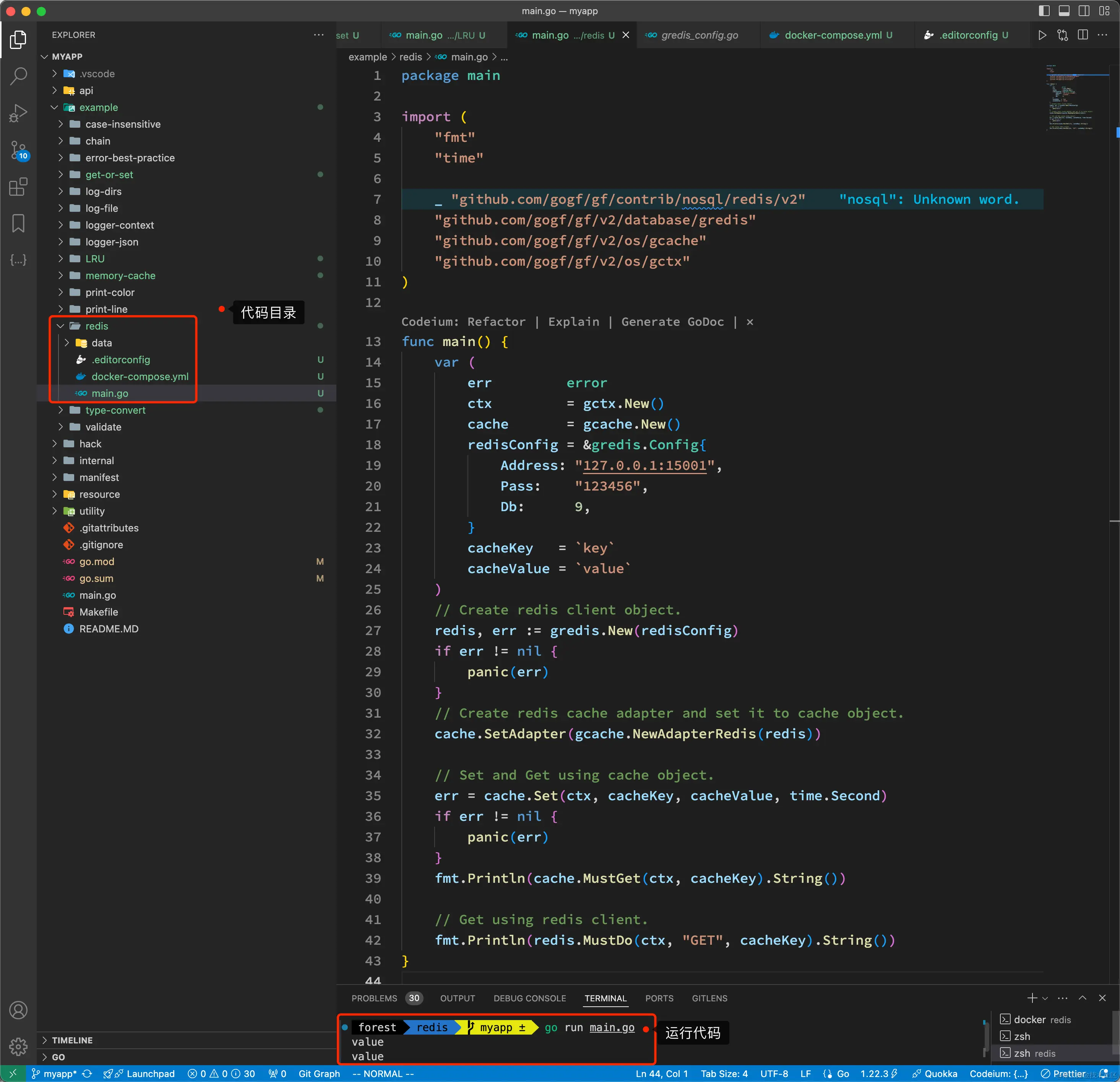The image size is (1120, 1082).
Task: Split the editor right
Action: (x=1082, y=35)
